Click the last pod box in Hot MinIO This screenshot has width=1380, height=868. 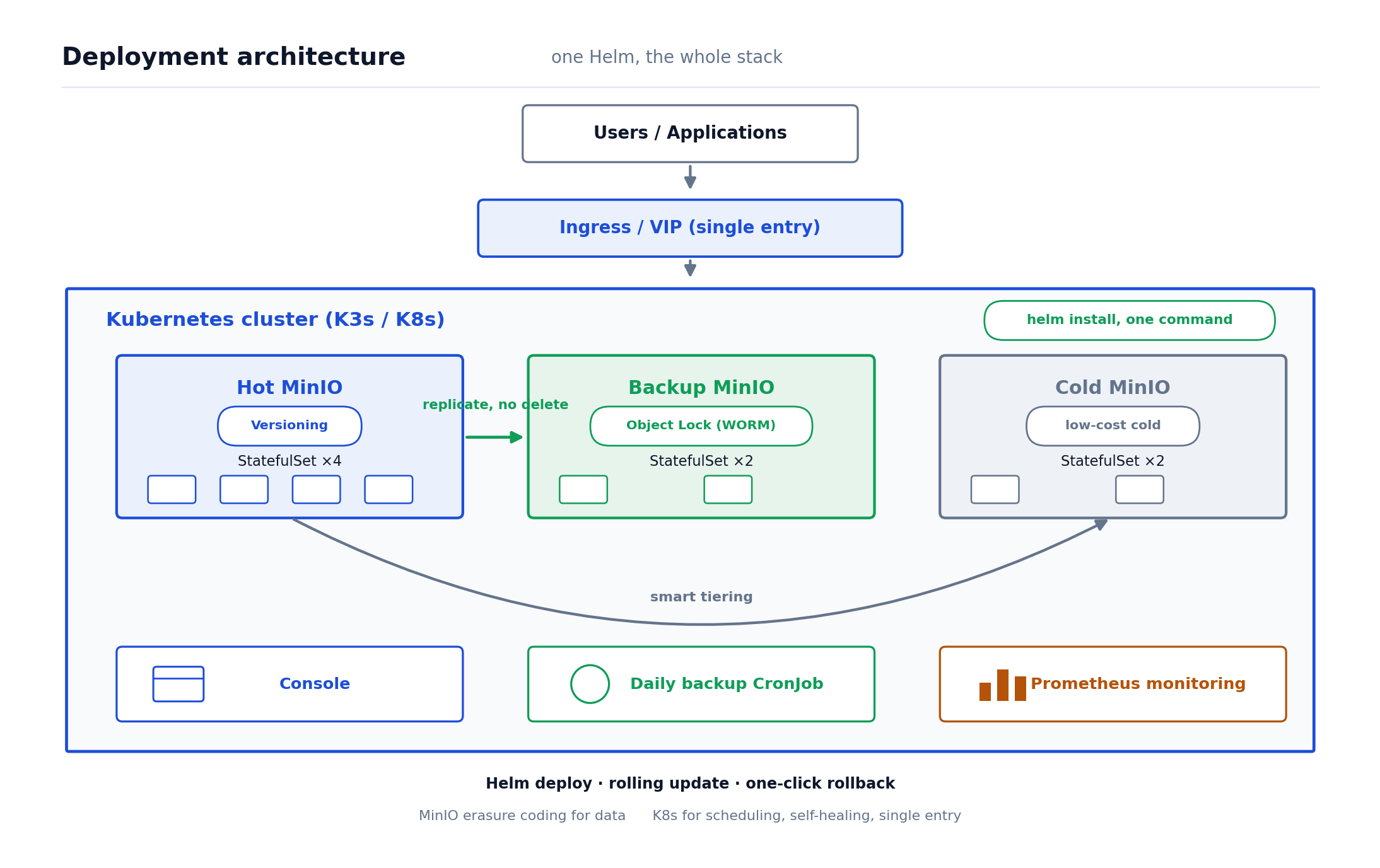(389, 490)
